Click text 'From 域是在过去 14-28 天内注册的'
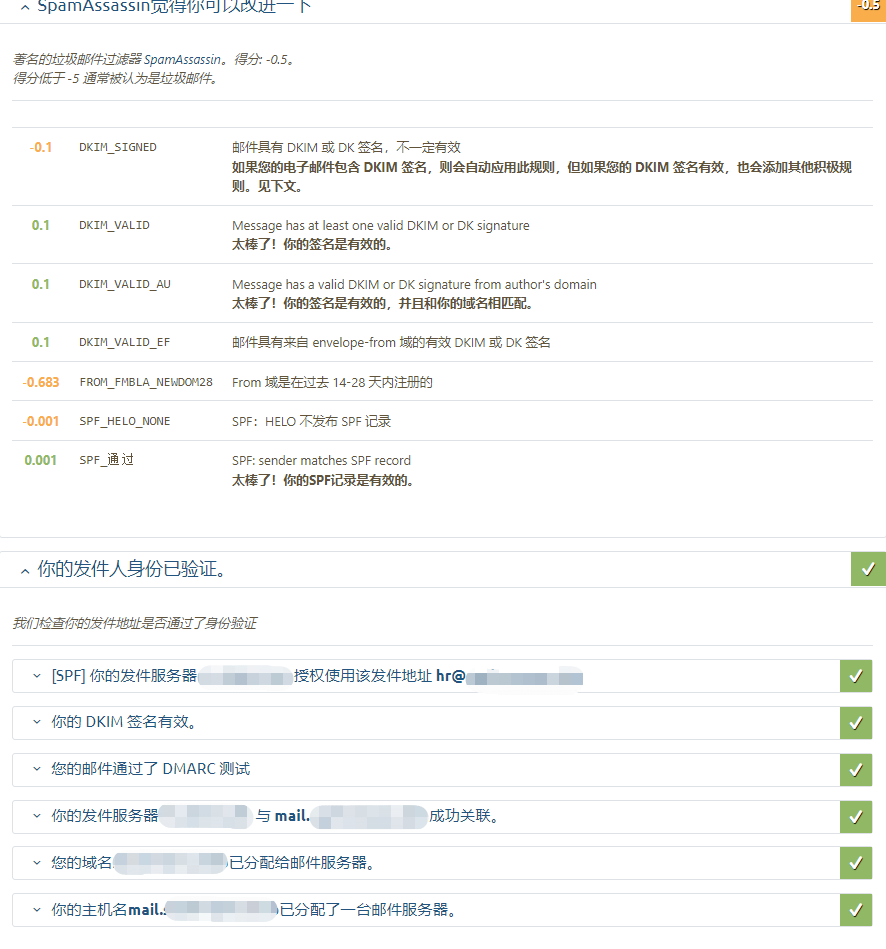886x949 pixels. 332,382
